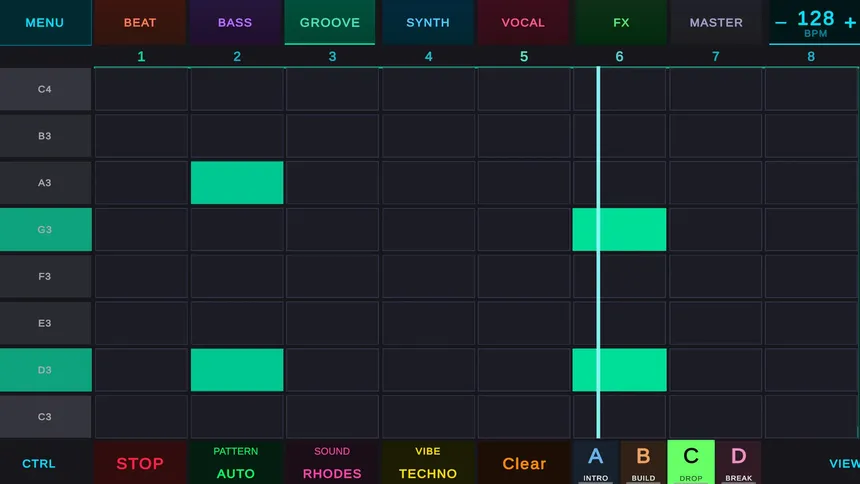Select the BASS track tab
This screenshot has height=484, width=860.
click(x=235, y=22)
